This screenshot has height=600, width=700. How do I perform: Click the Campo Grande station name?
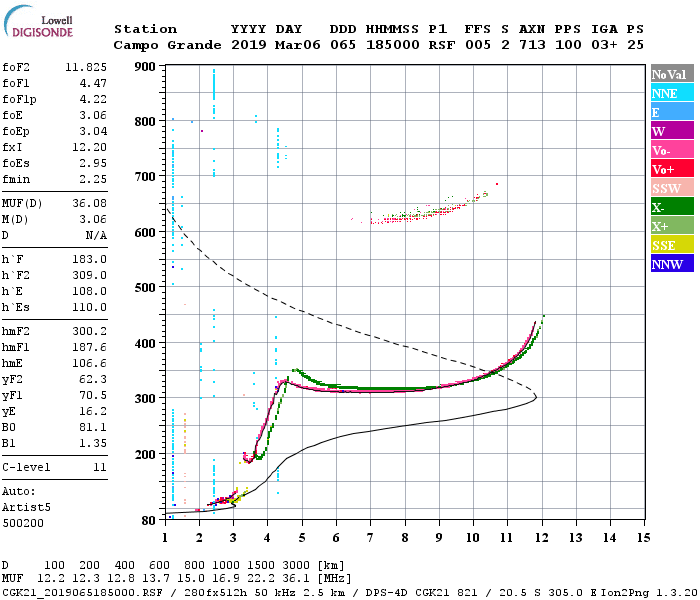pyautogui.click(x=167, y=45)
